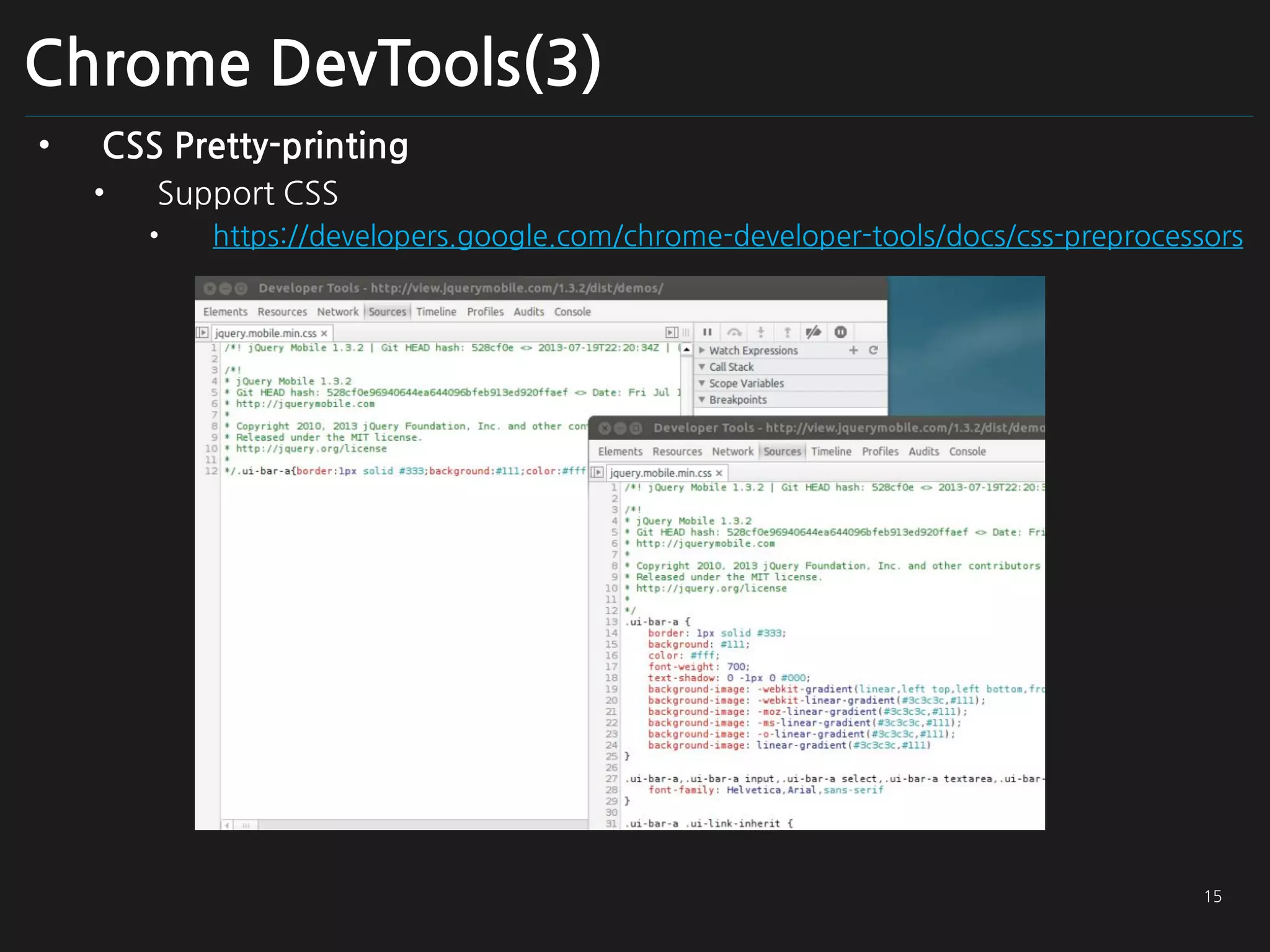Image resolution: width=1270 pixels, height=952 pixels.
Task: Toggle pause on exceptions
Action: tap(840, 332)
